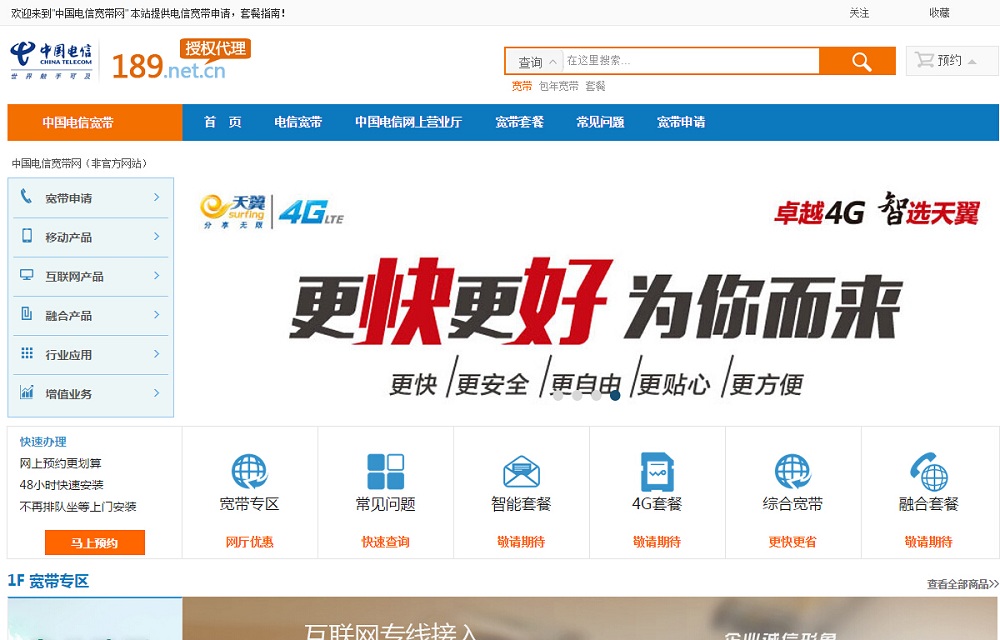Open the 融合套餐 phone-and-globe icon
Viewport: 1000px width, 640px height.
(929, 472)
